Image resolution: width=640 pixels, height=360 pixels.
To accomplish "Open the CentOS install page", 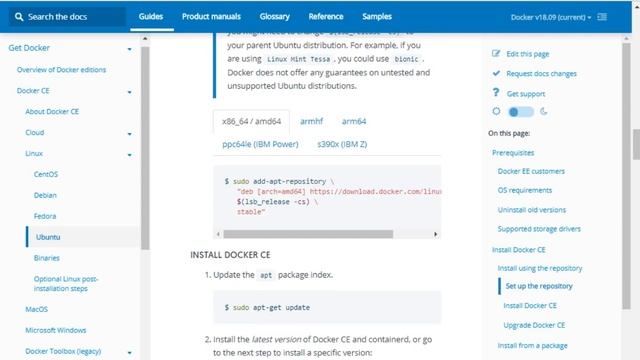I will coord(46,174).
